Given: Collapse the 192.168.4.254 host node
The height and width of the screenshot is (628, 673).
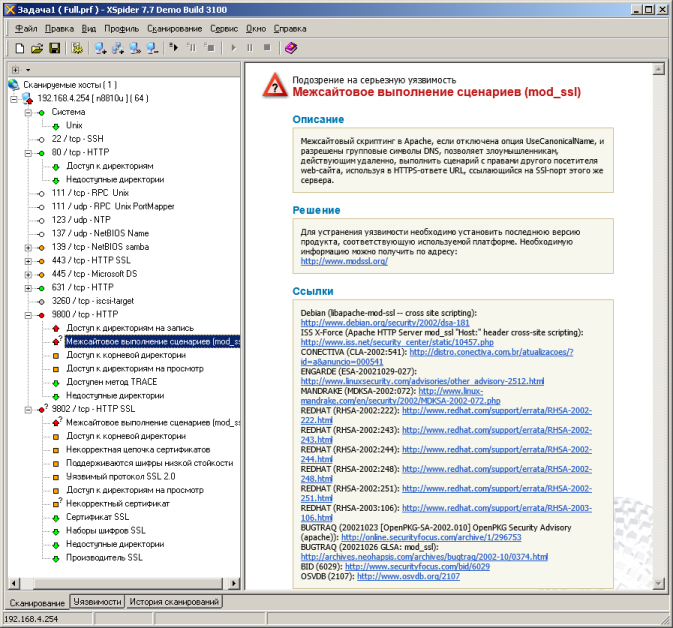Looking at the screenshot, I should [14, 99].
